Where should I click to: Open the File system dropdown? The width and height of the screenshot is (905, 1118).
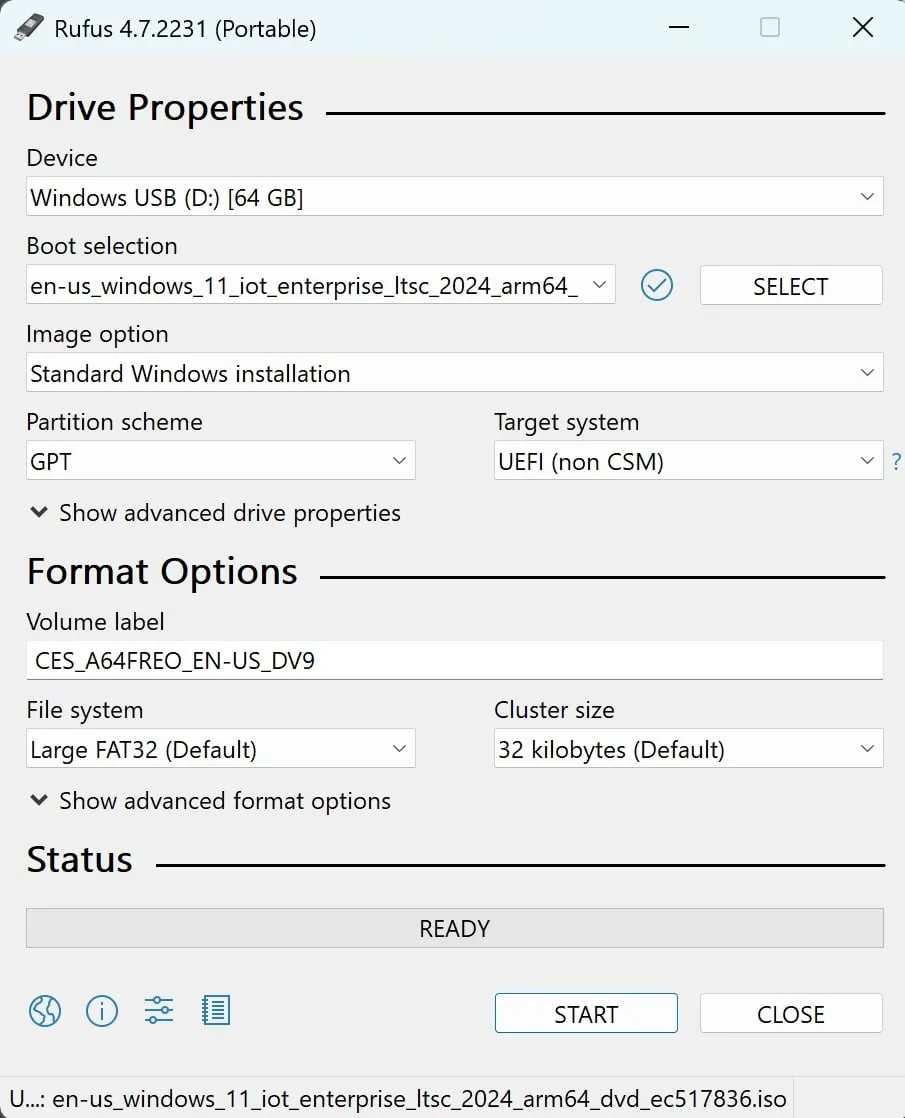220,749
